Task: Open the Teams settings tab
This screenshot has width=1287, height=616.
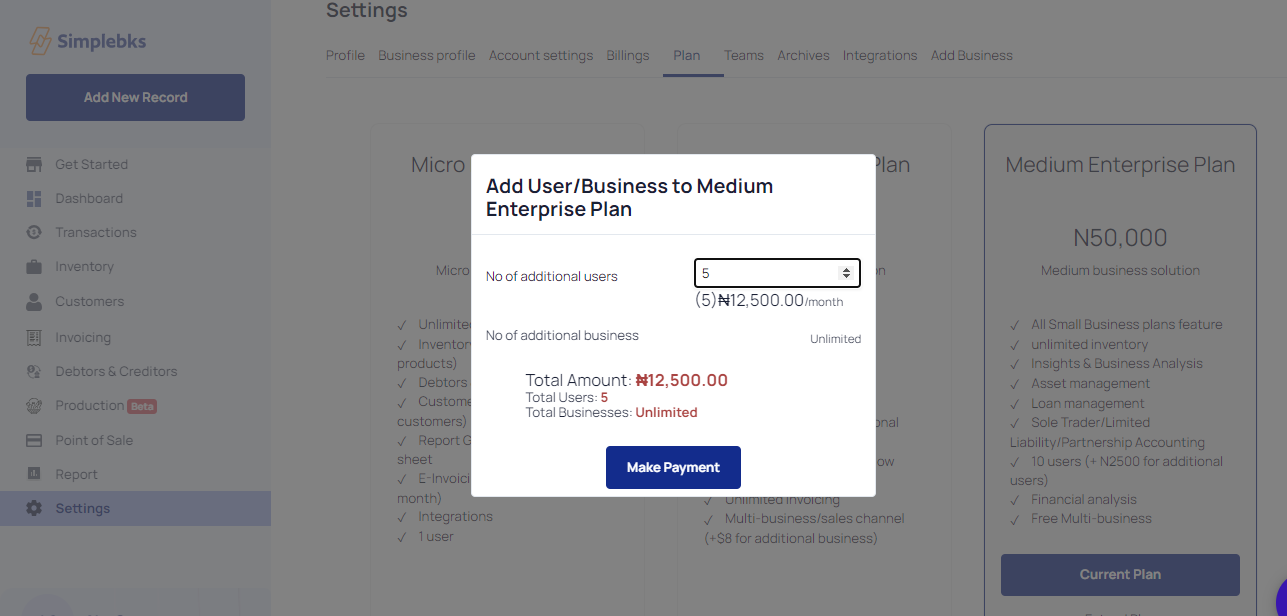Action: click(743, 56)
